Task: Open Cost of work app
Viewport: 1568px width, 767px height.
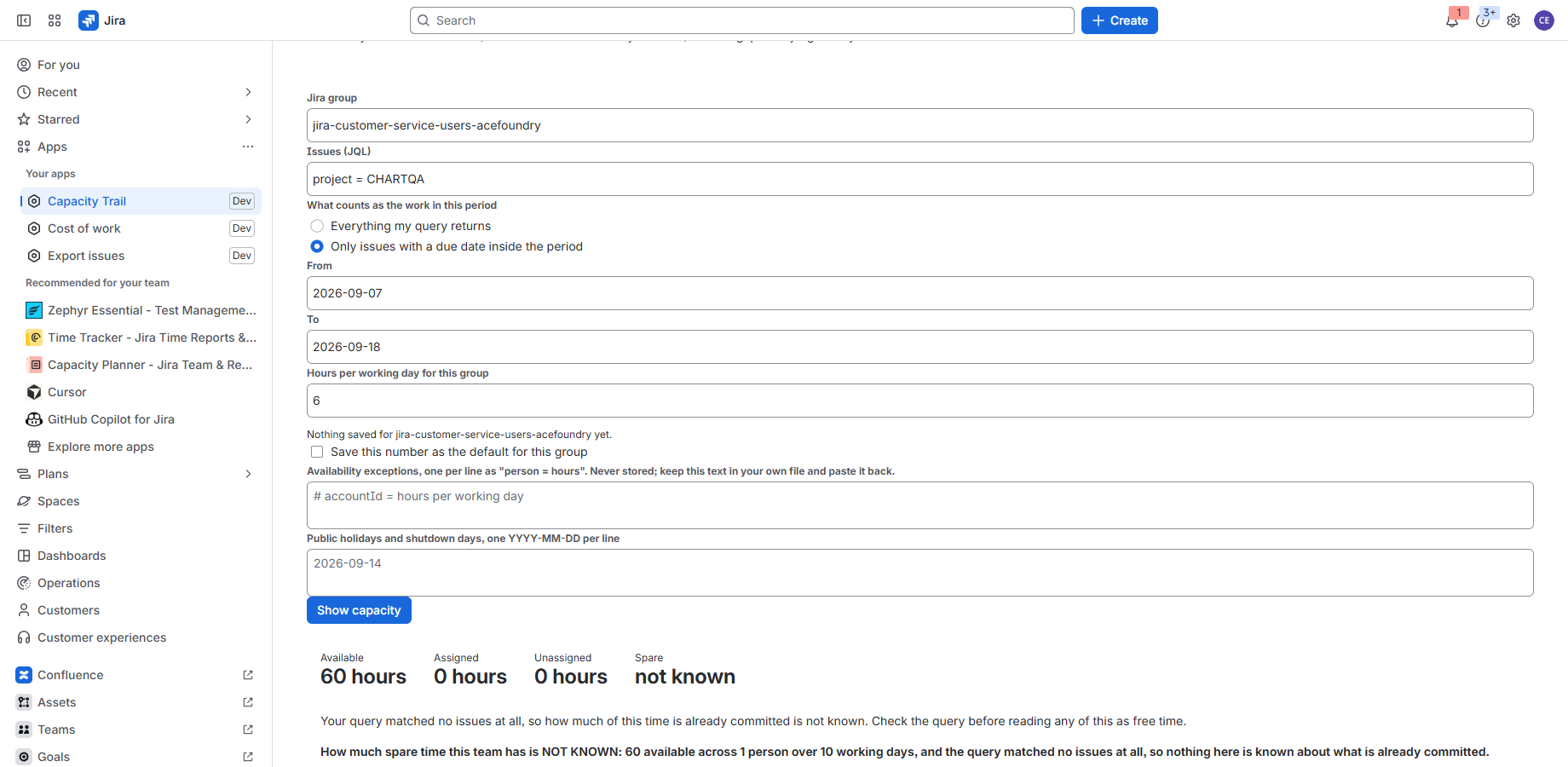Action: [x=141, y=228]
